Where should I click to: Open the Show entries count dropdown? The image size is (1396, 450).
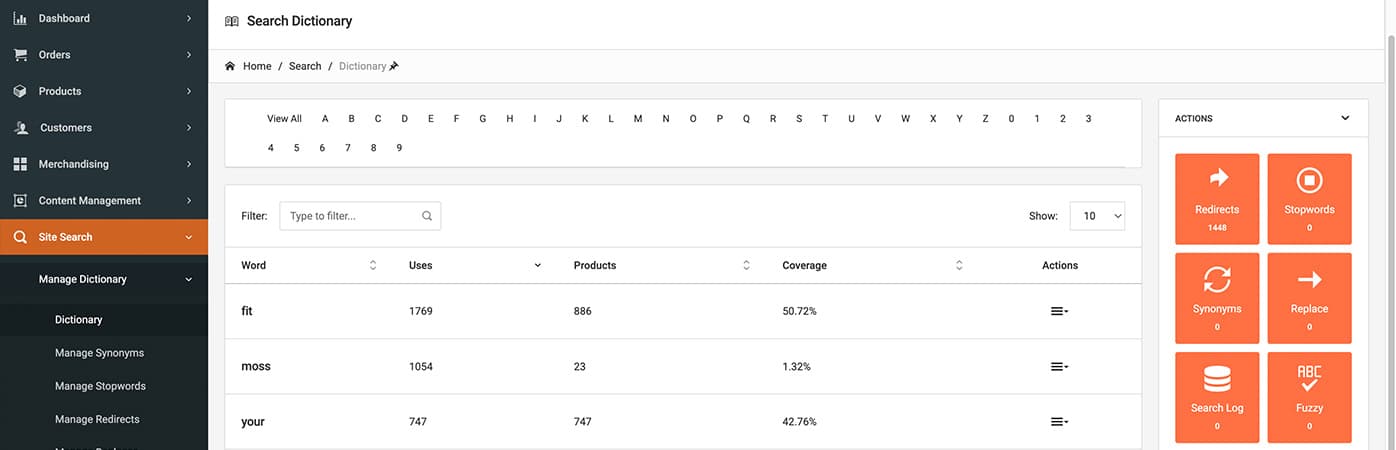[x=1097, y=216]
